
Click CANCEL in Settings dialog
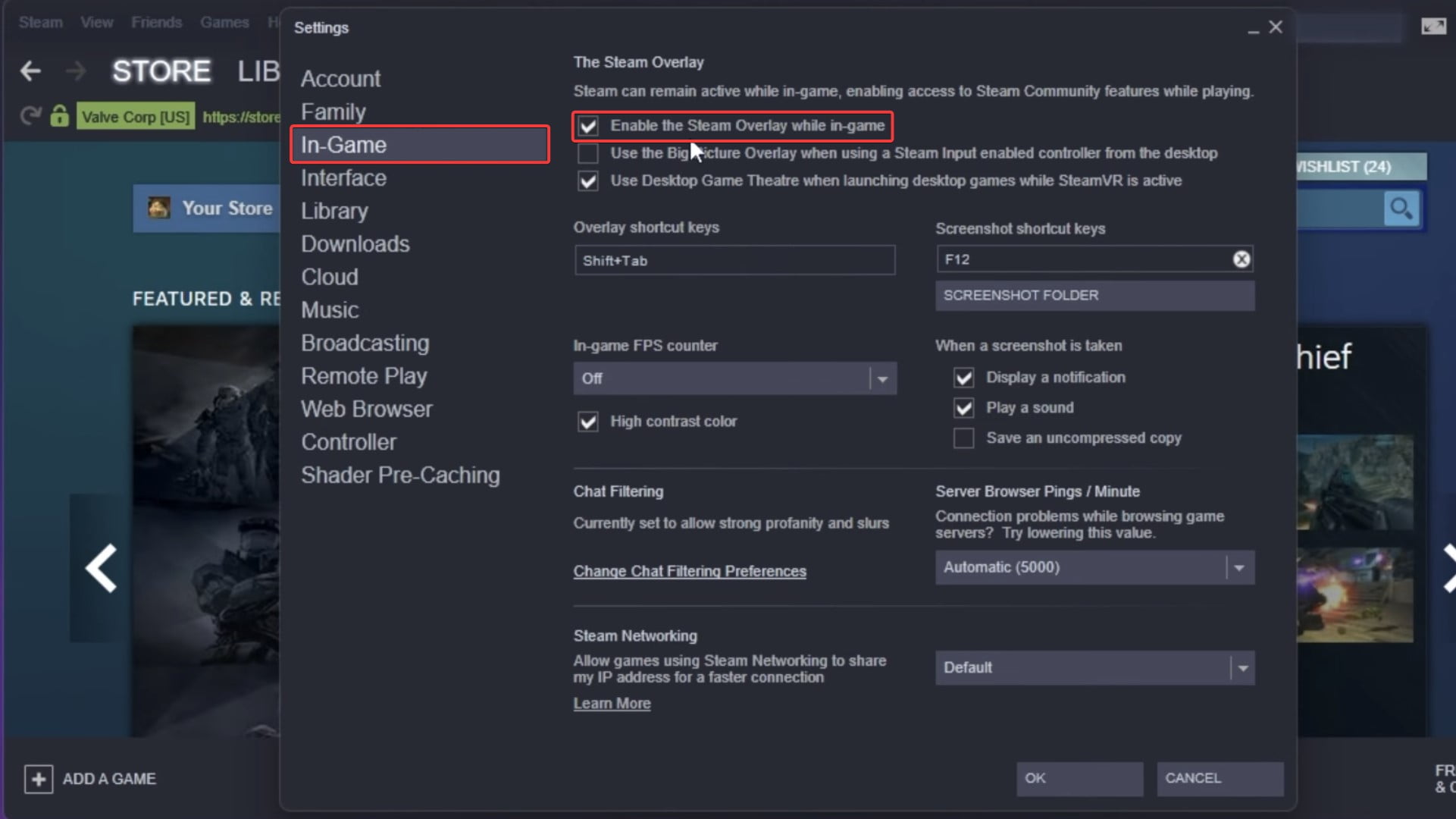click(x=1220, y=779)
